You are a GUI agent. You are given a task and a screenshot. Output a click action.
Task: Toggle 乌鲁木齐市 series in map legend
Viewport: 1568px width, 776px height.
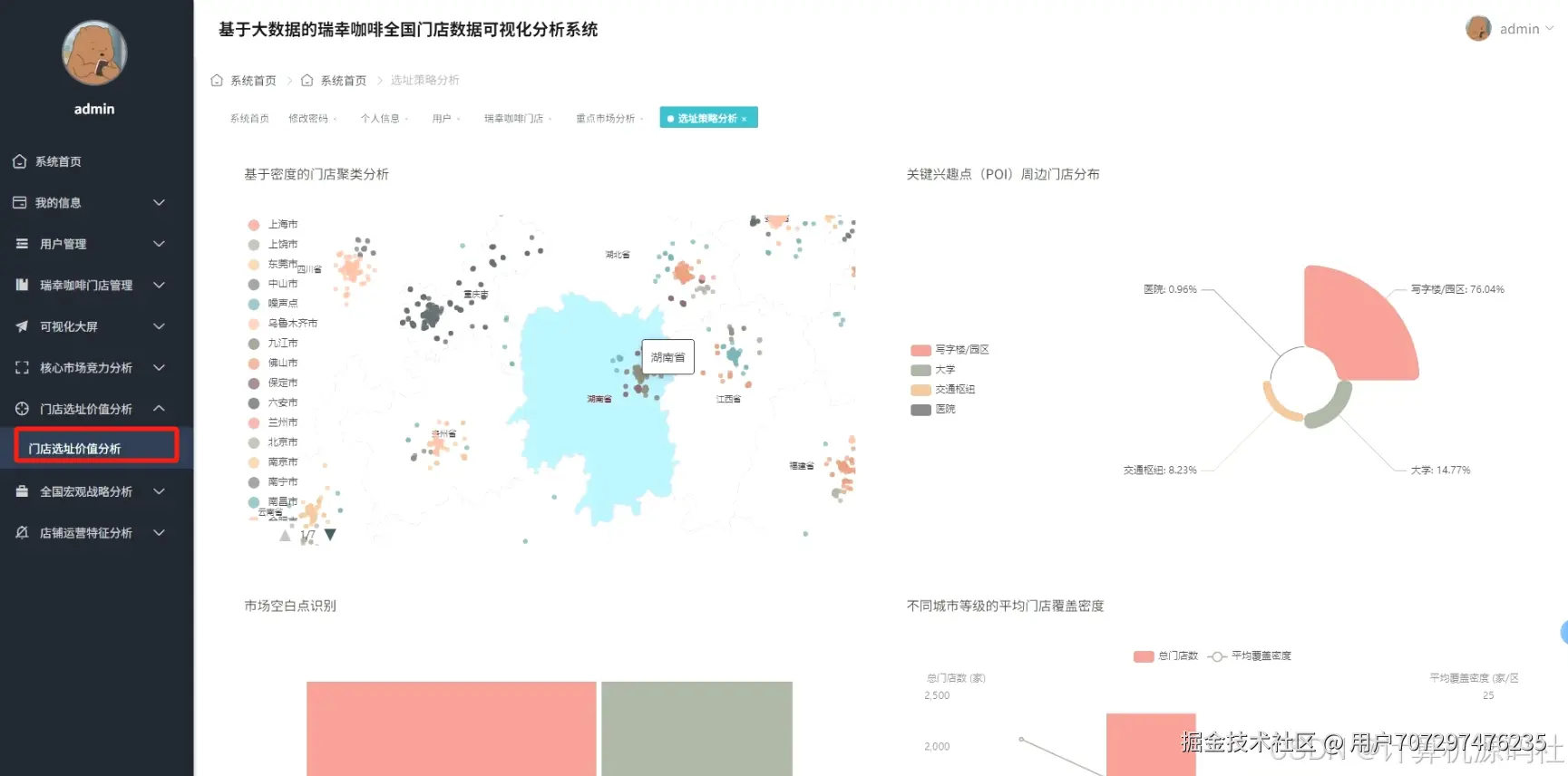click(x=283, y=324)
